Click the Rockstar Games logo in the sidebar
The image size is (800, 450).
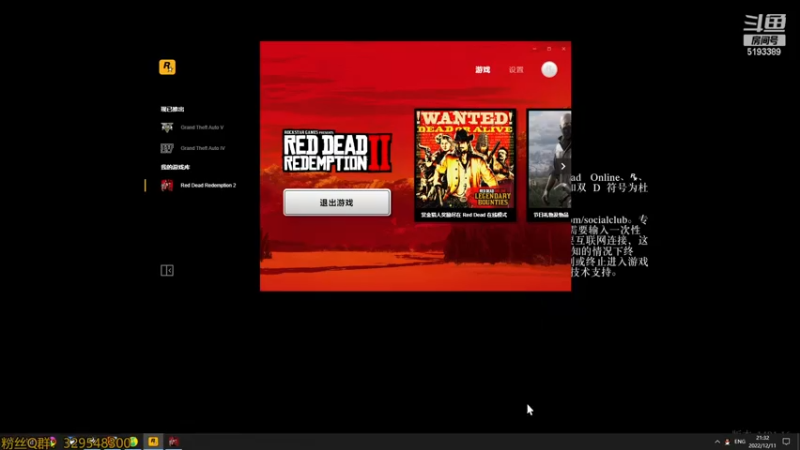point(167,67)
